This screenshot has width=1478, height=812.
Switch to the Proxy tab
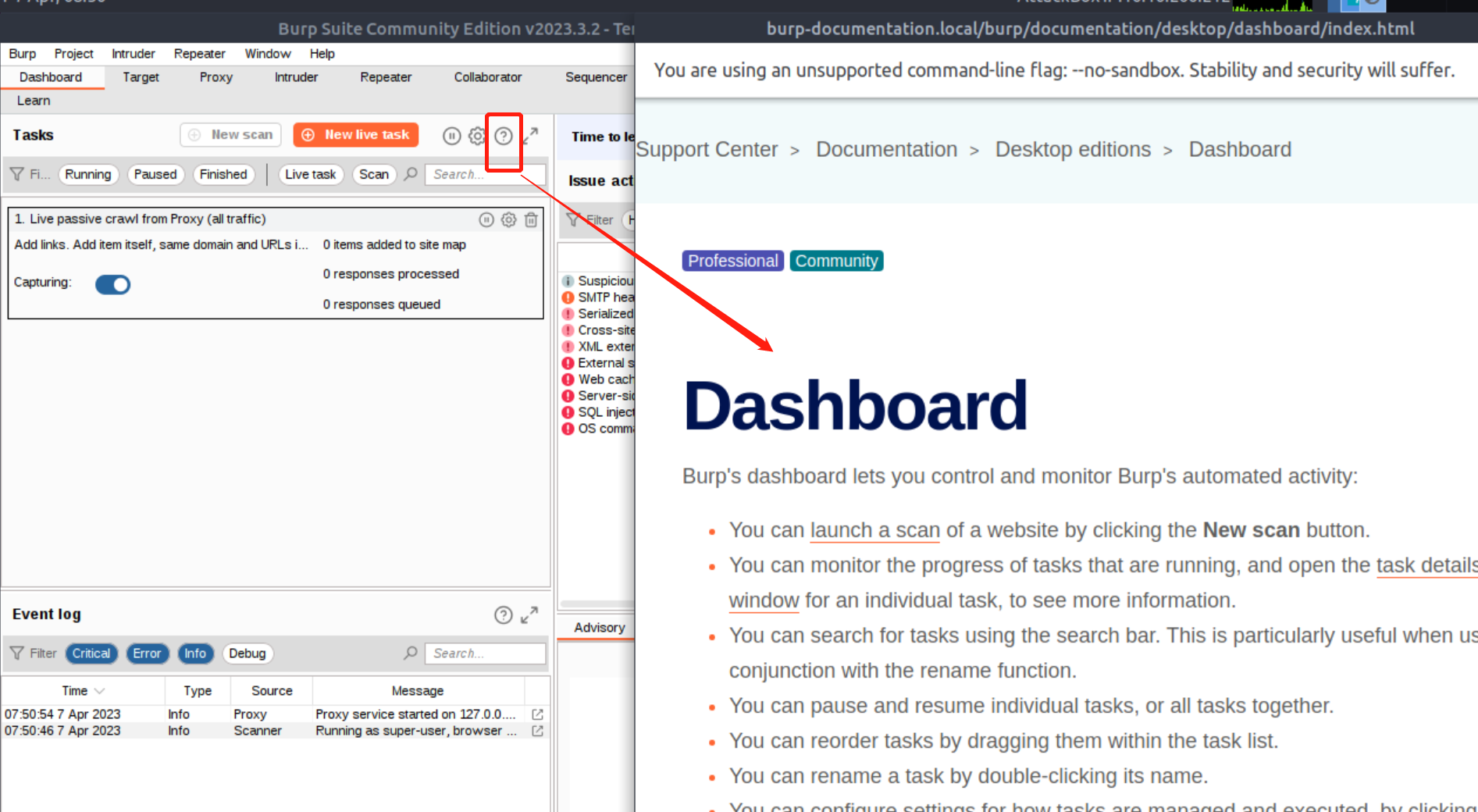215,77
